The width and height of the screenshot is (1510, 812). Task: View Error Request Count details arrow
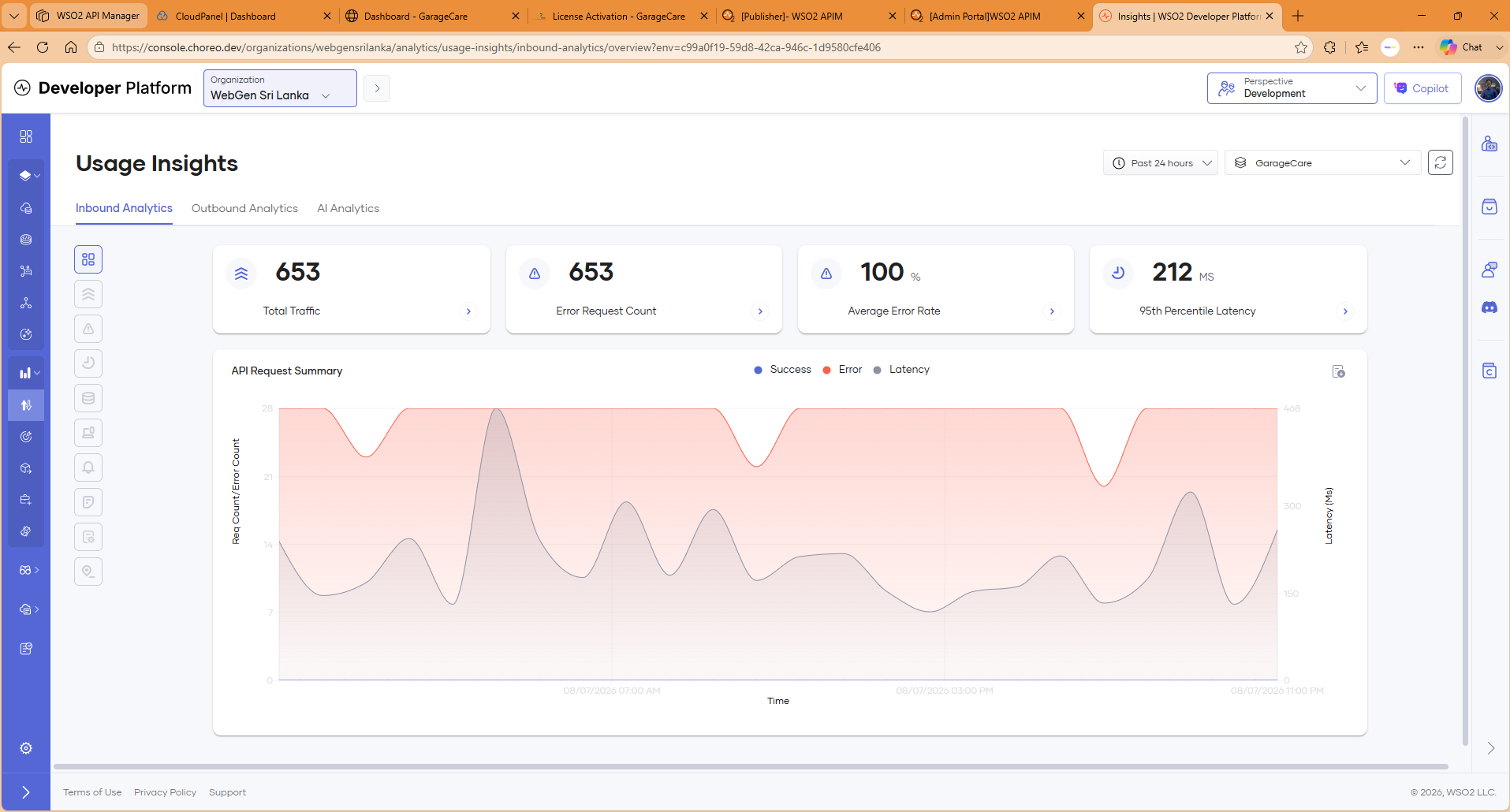coord(760,311)
